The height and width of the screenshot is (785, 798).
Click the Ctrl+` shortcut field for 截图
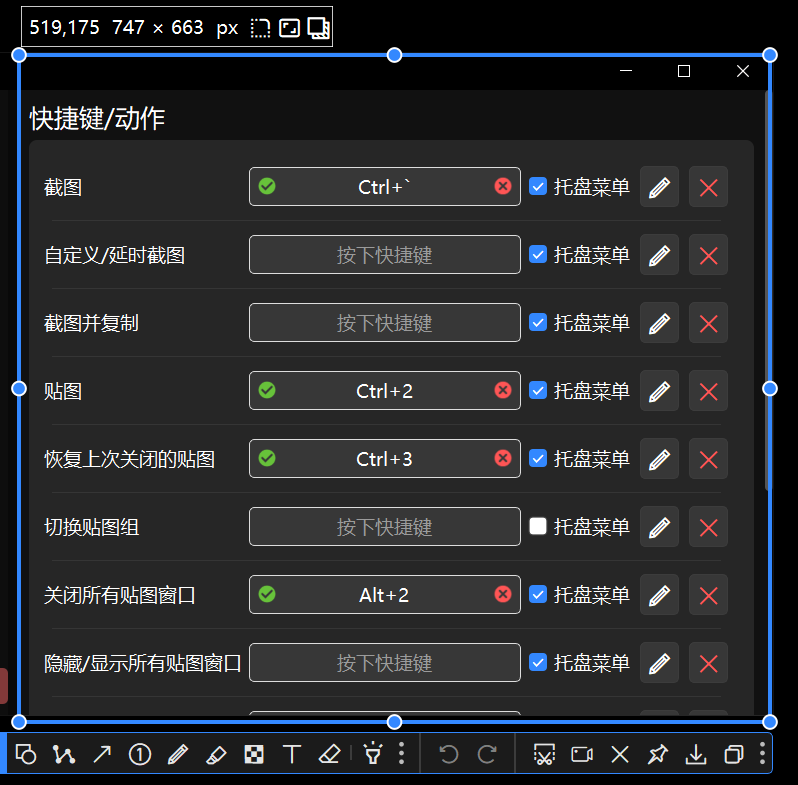[x=385, y=186]
